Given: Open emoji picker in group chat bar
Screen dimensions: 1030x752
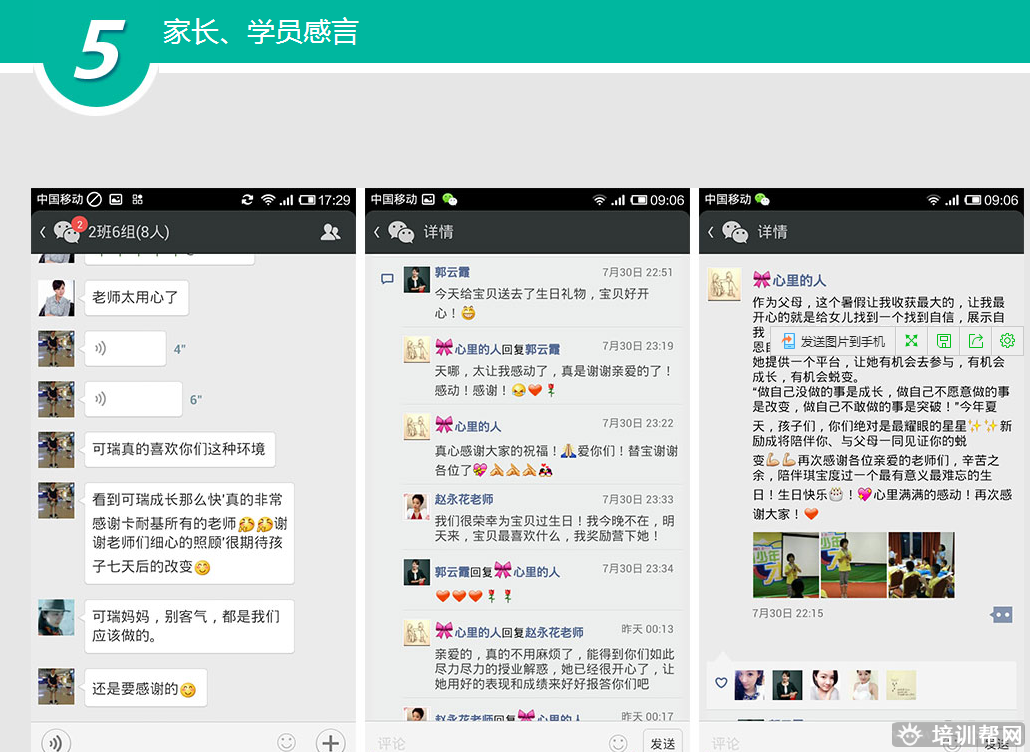Looking at the screenshot, I should click(x=286, y=742).
